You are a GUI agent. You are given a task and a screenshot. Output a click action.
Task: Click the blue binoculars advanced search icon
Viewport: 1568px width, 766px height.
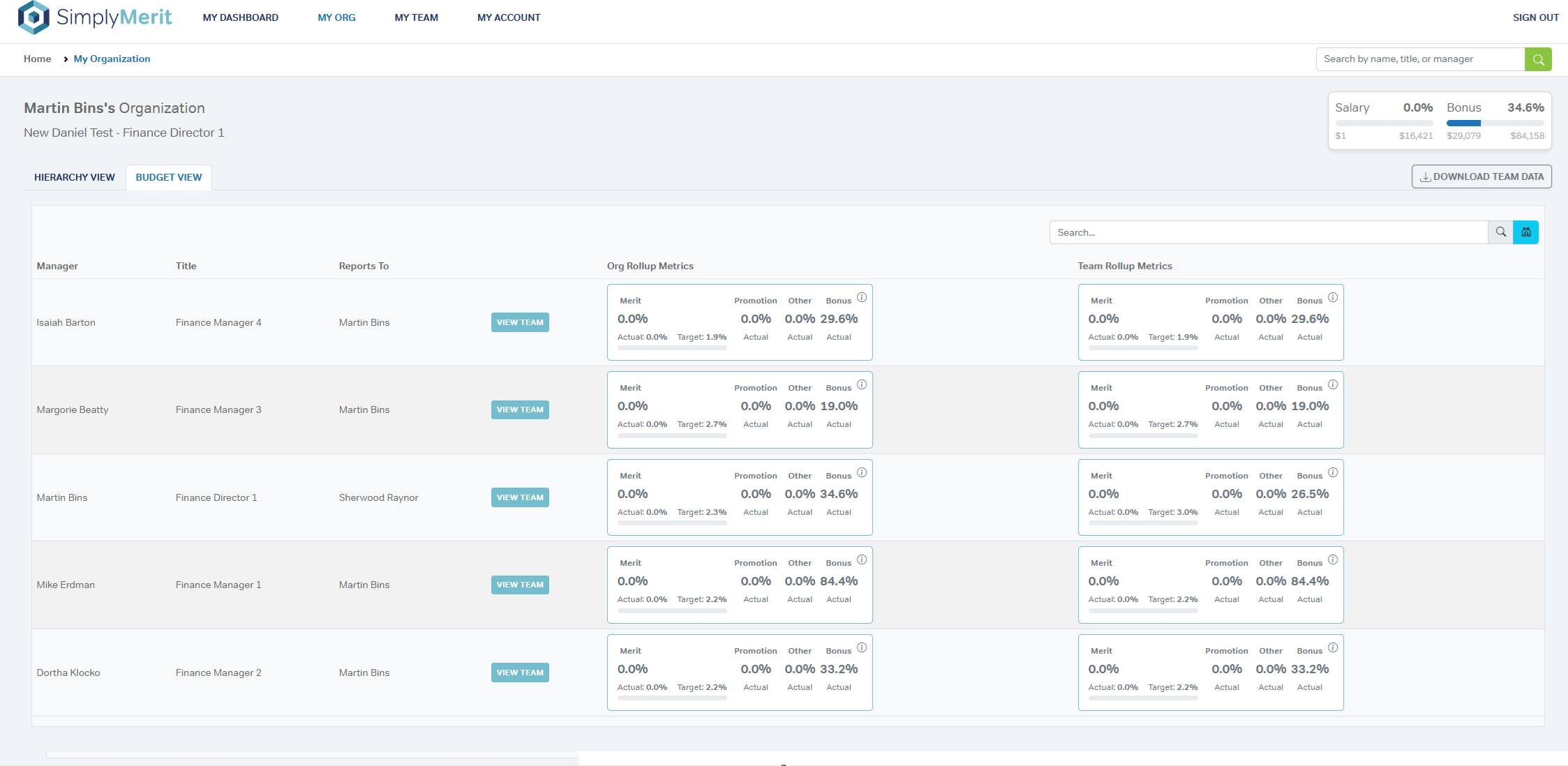[1526, 232]
